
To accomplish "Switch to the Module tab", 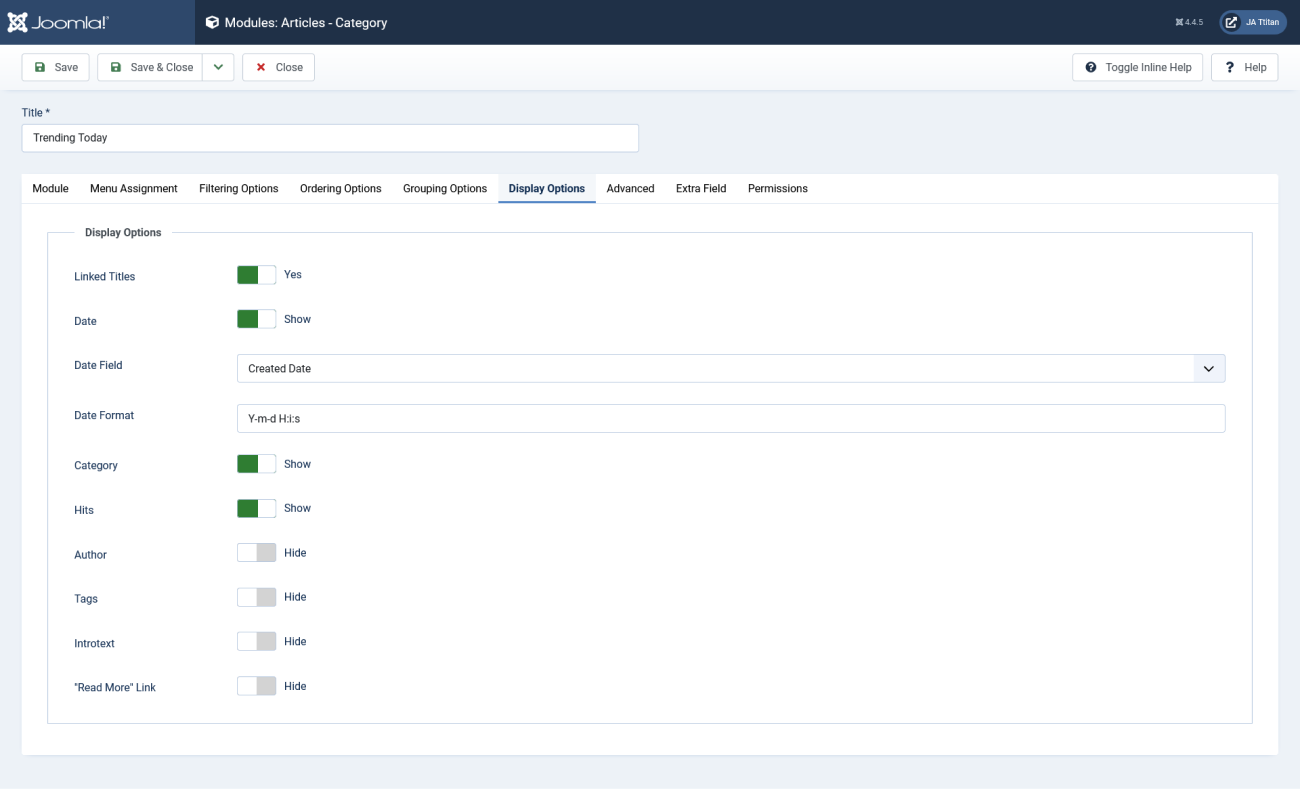I will coord(50,188).
